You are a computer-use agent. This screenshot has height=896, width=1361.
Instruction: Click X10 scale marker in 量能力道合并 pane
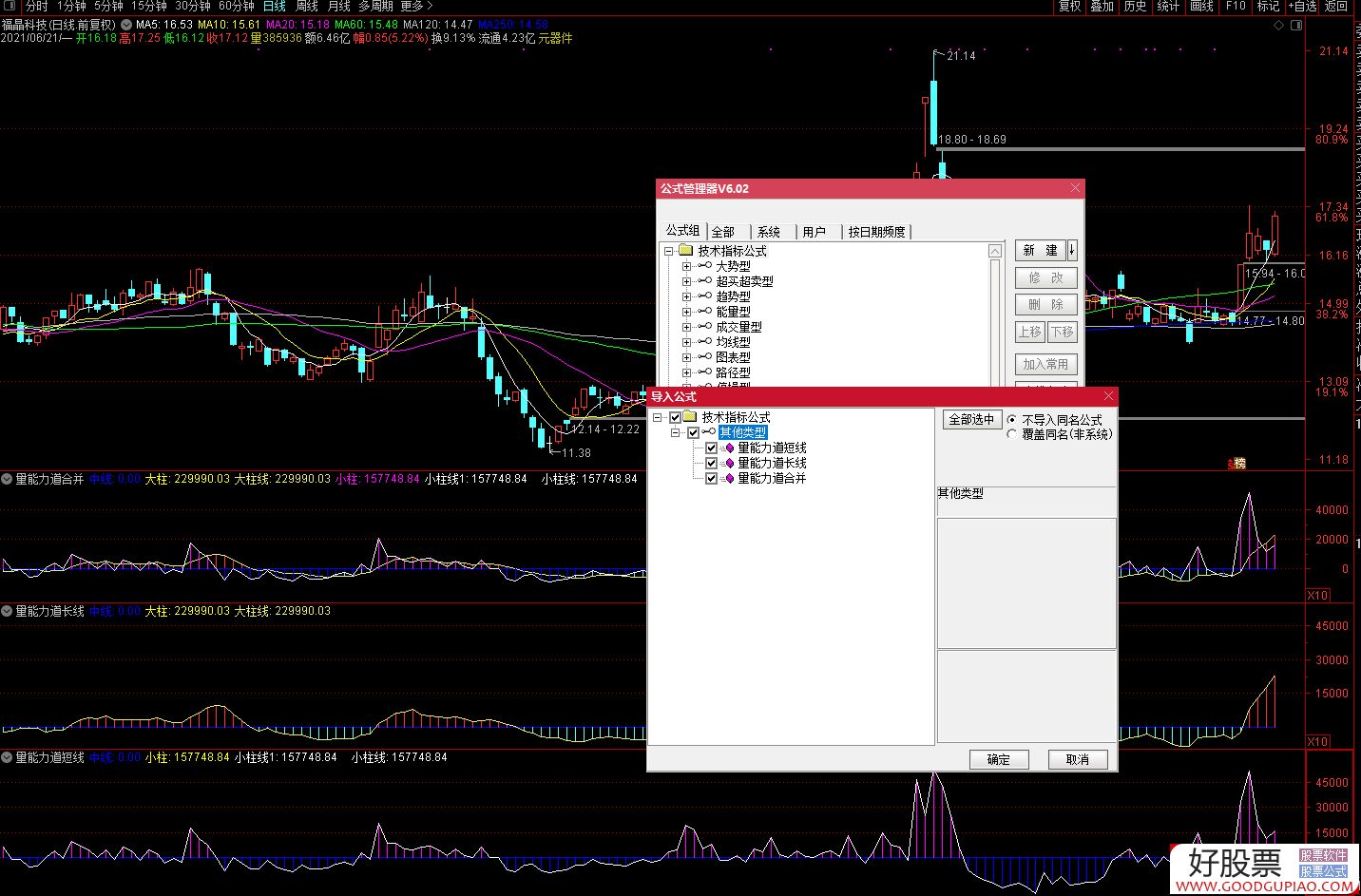tap(1318, 596)
